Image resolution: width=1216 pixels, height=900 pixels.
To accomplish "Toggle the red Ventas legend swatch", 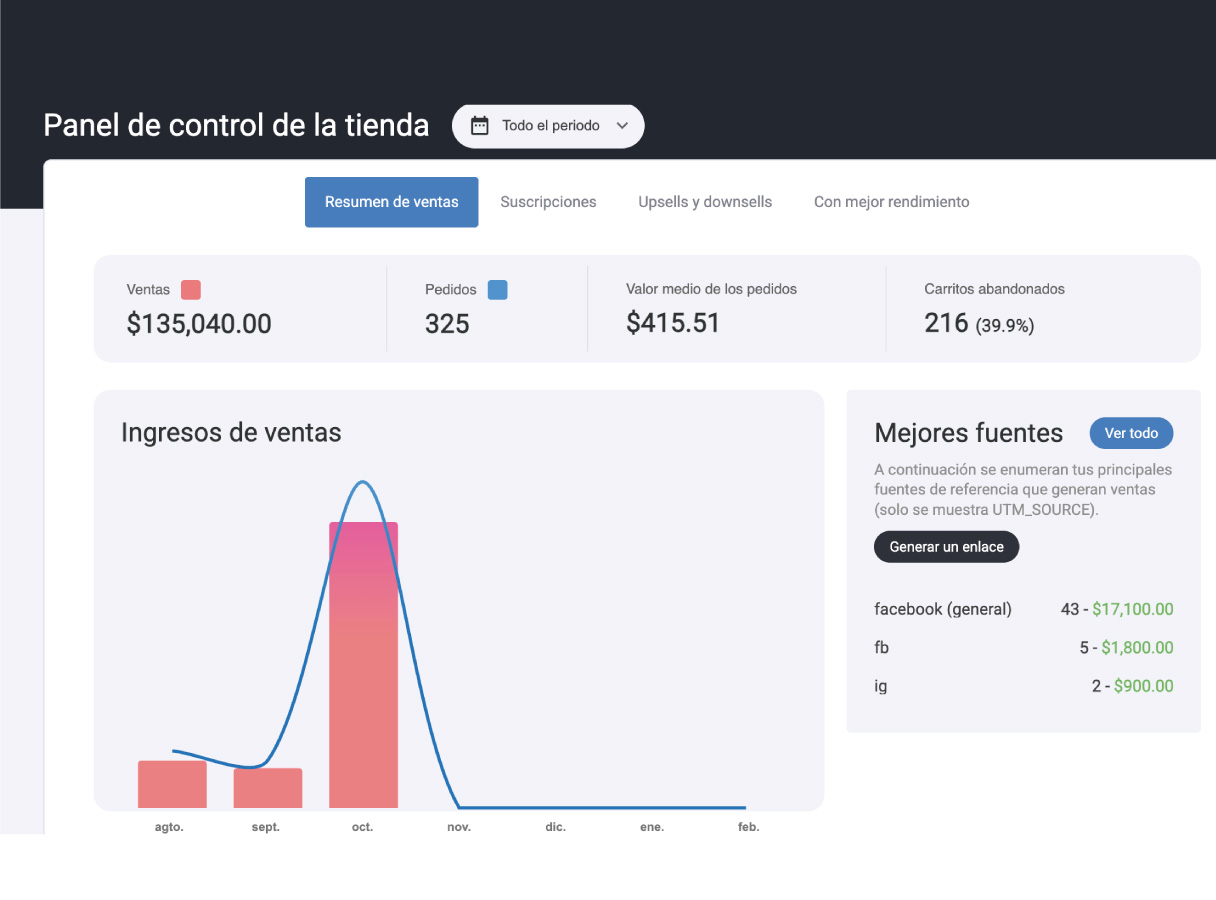I will 190,290.
